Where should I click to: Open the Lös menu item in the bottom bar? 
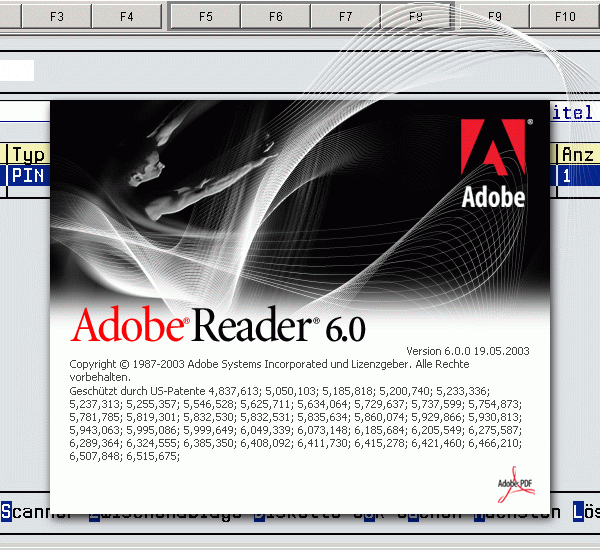(x=586, y=511)
